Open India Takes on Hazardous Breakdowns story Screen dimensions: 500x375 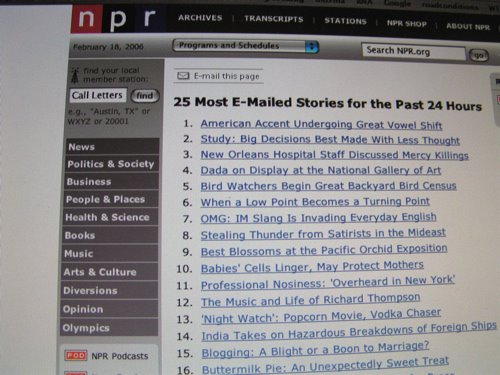(x=349, y=331)
